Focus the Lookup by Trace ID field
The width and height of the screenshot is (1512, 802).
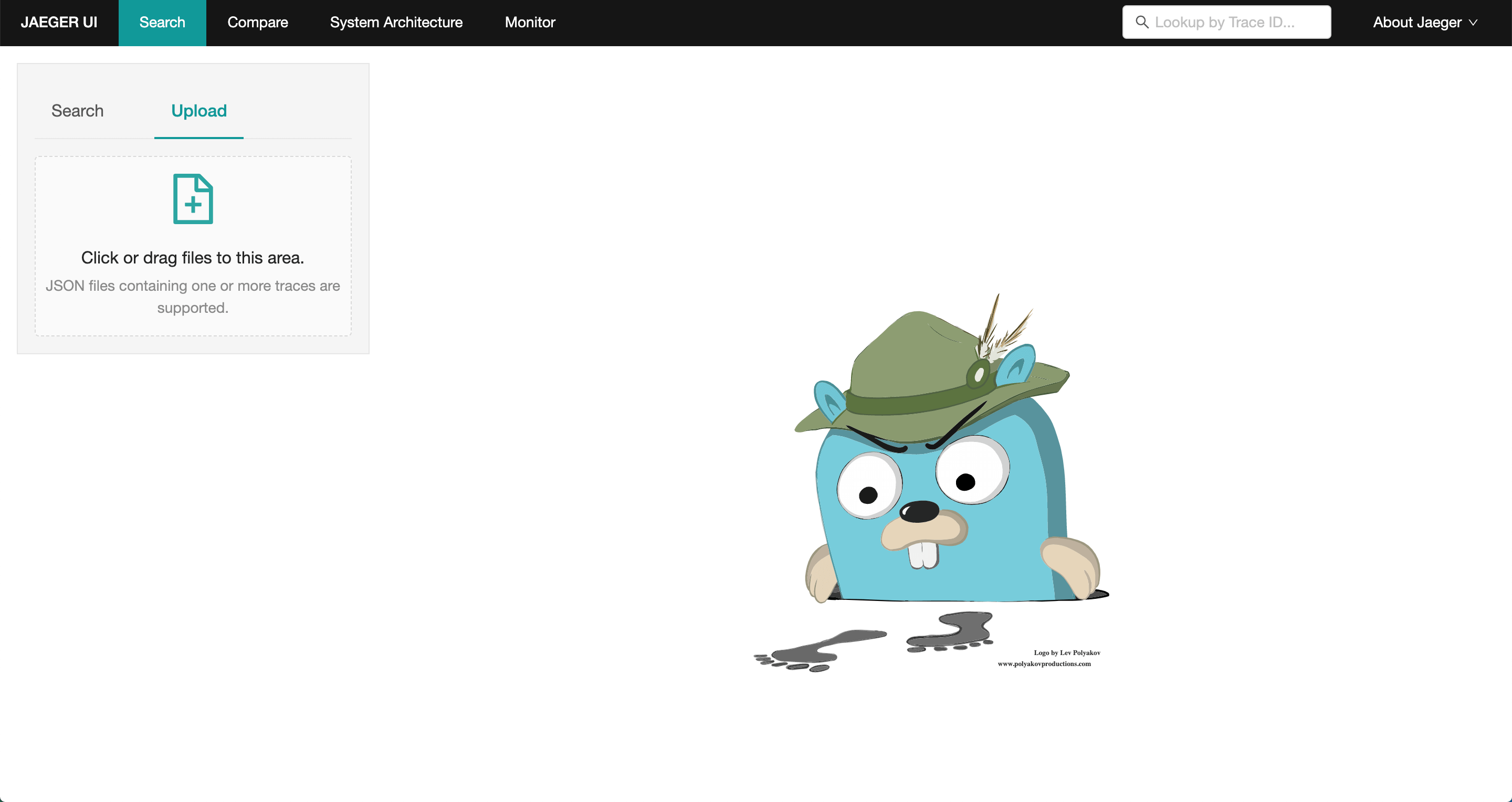tap(1233, 22)
